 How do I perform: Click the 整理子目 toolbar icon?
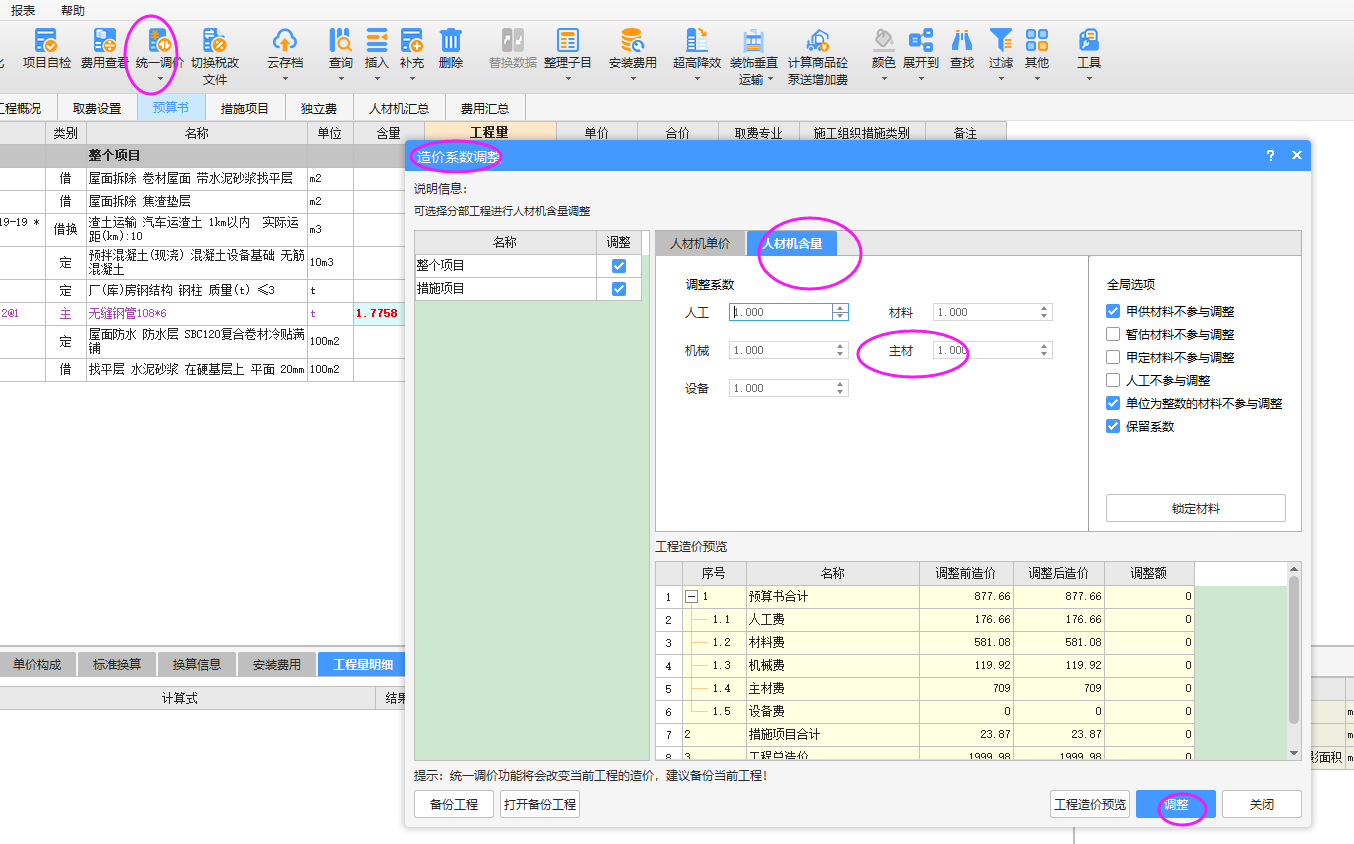(568, 40)
